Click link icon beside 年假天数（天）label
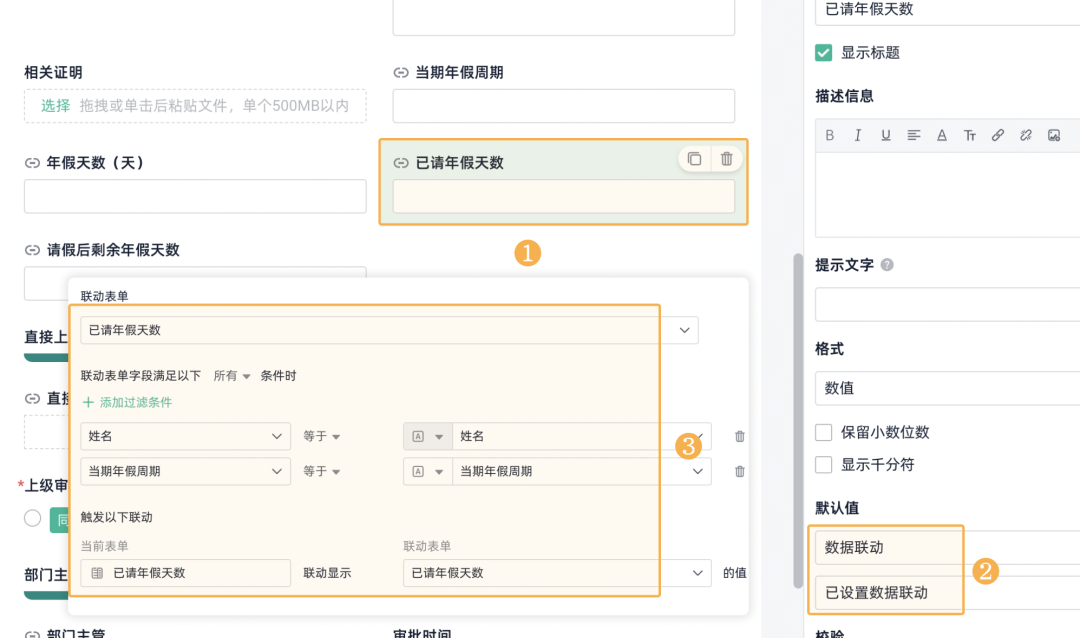 pos(32,163)
